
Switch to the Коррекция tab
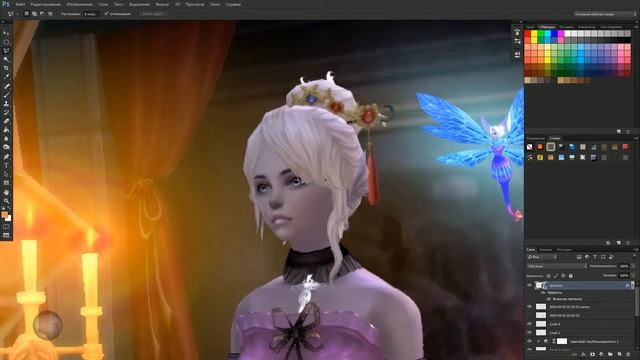(536, 138)
